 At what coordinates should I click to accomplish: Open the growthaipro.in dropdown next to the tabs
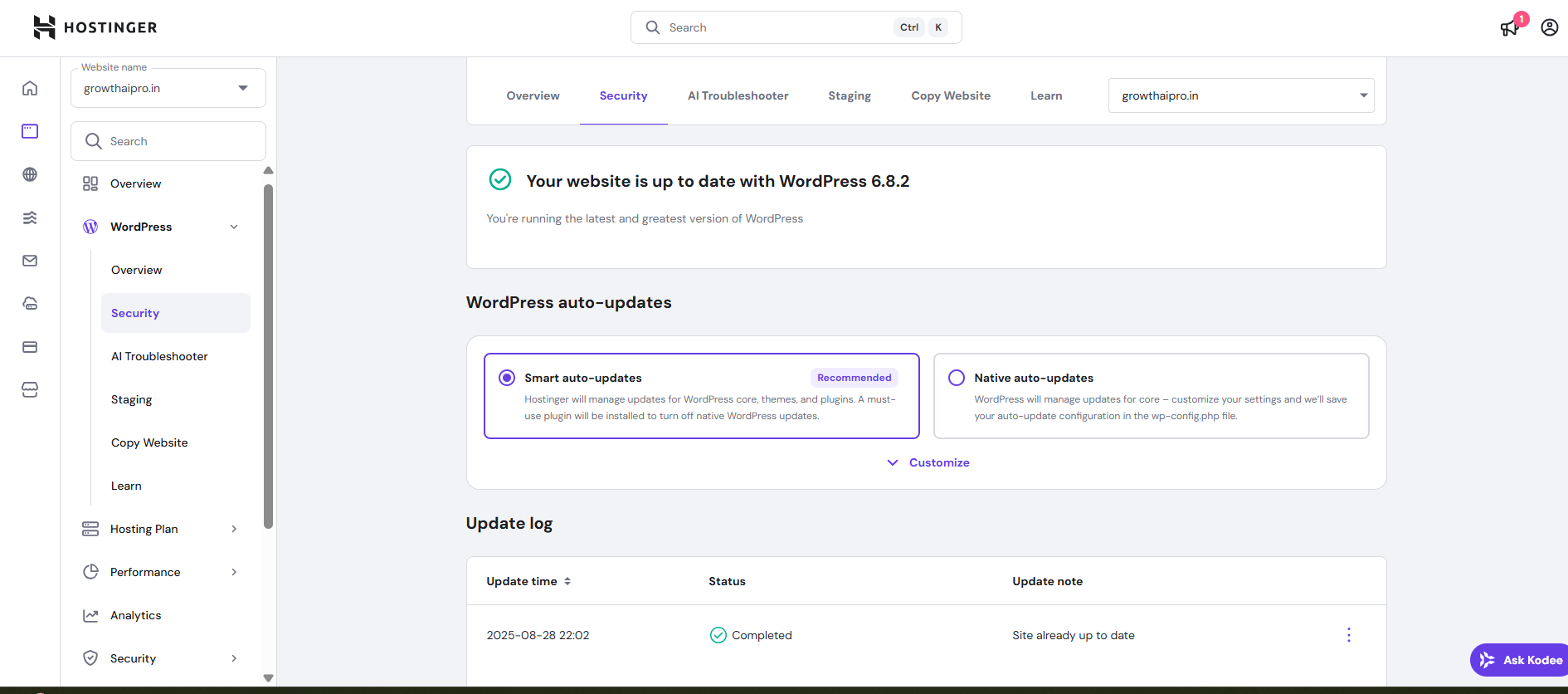[1241, 95]
